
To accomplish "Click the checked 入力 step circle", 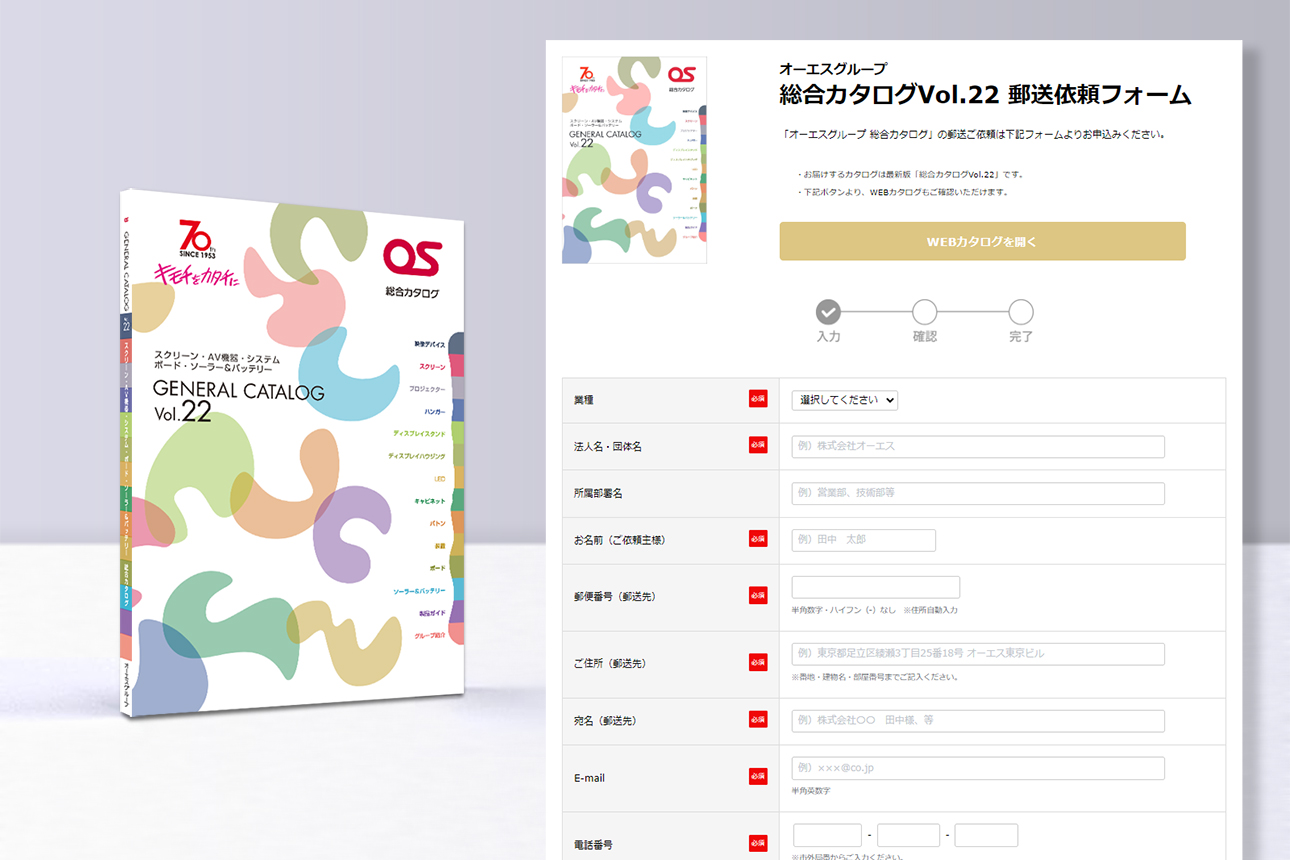I will 828,312.
